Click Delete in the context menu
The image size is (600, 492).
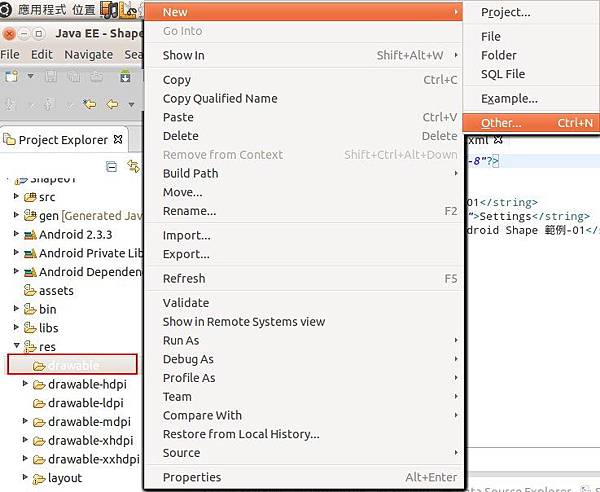(x=303, y=136)
